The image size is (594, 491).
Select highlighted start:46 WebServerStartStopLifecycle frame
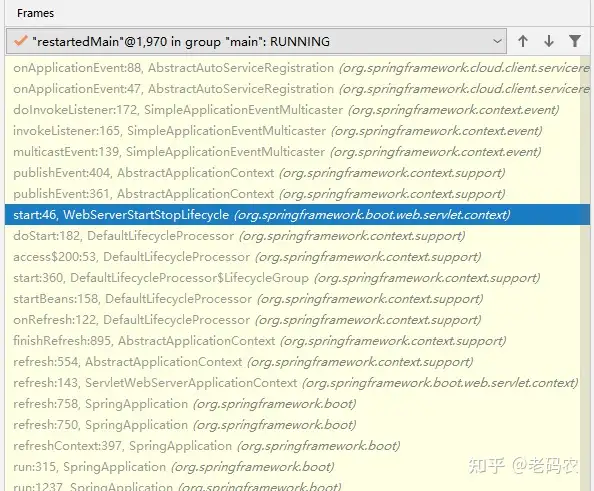point(297,215)
